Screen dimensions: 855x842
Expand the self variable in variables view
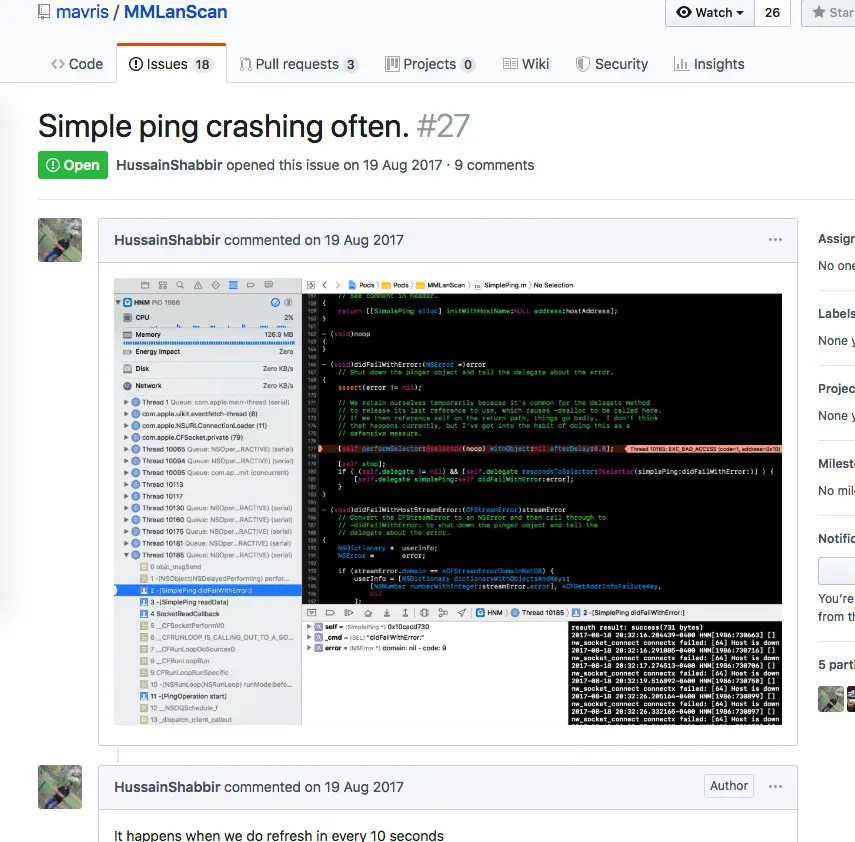coord(309,627)
